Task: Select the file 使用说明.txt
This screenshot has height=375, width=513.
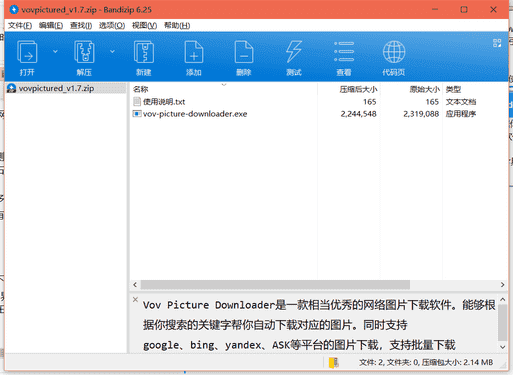Action: 164,102
